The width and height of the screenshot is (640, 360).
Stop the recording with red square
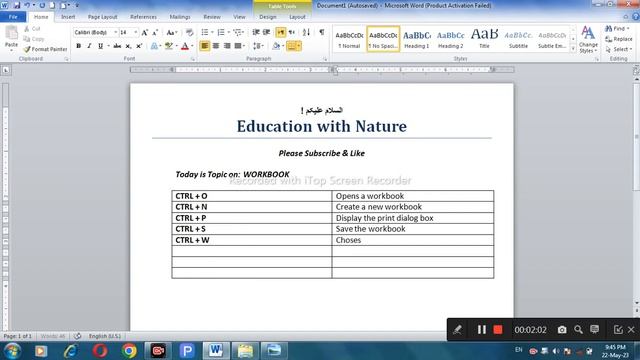click(498, 329)
